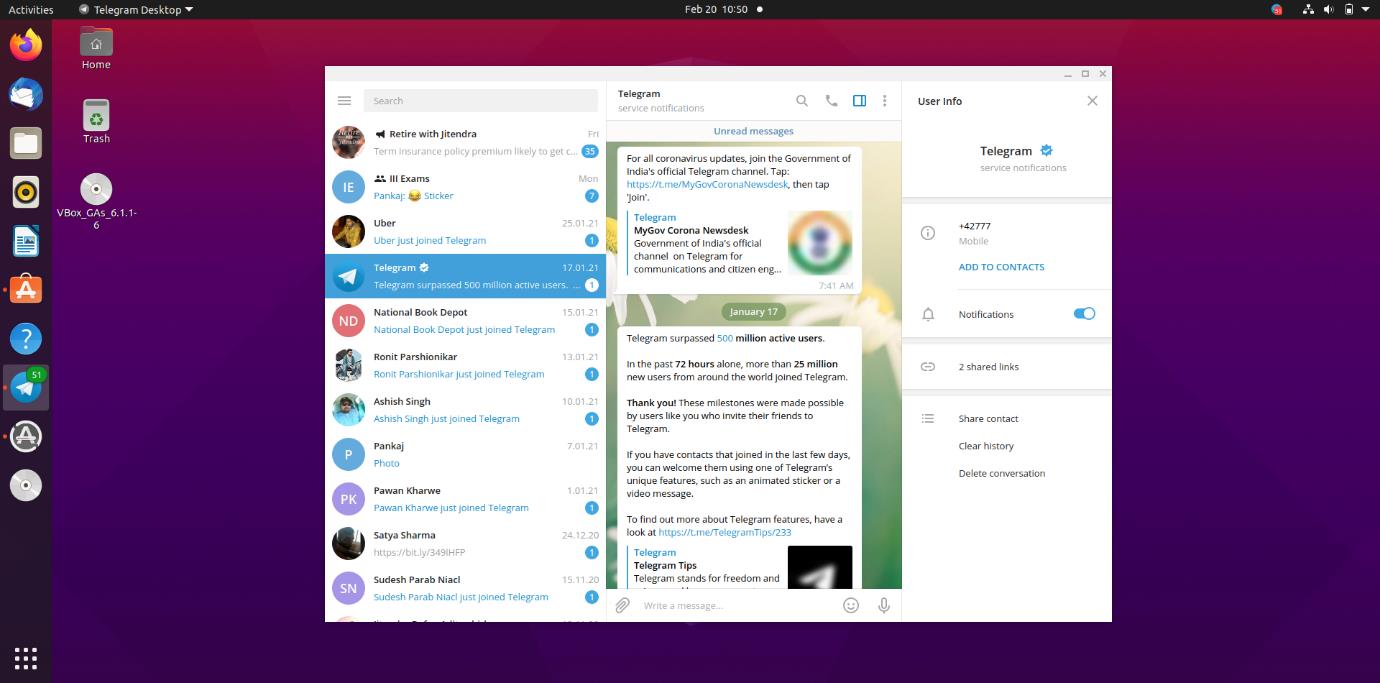The image size is (1380, 683).
Task: Click the Write a message field
Action: tap(736, 606)
